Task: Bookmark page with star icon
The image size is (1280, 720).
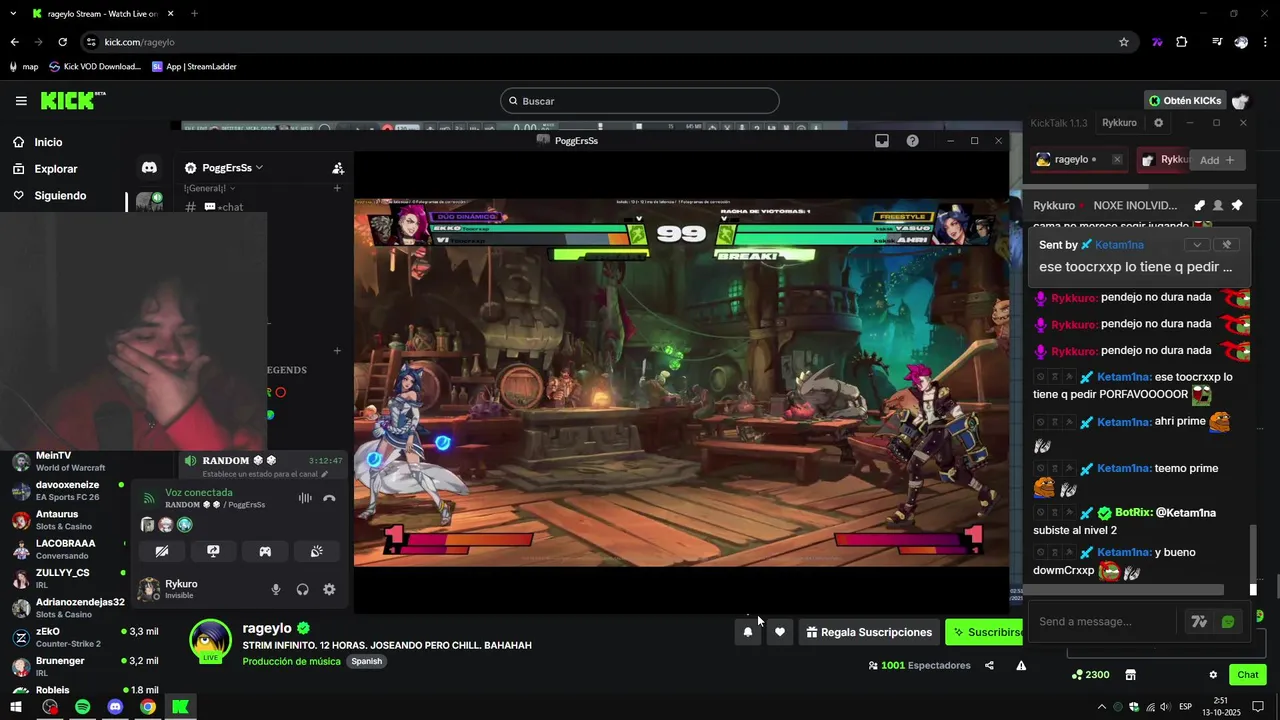Action: (x=1124, y=42)
